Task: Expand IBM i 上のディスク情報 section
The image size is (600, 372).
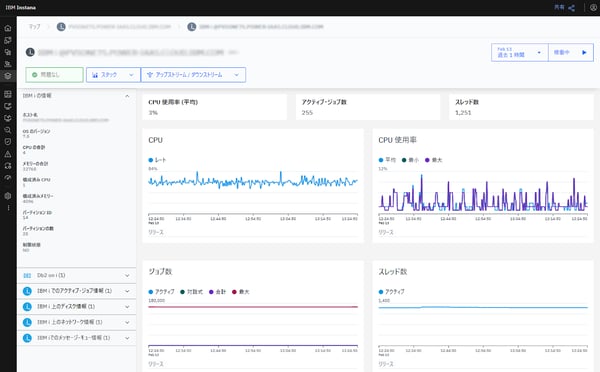Action: 77,307
